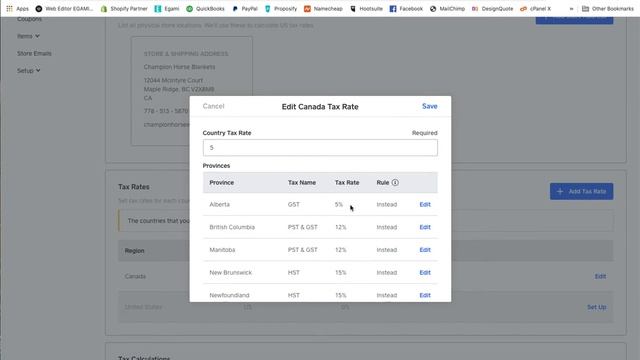Open Store Emails in sidebar
Image resolution: width=640 pixels, height=360 pixels.
click(x=34, y=53)
